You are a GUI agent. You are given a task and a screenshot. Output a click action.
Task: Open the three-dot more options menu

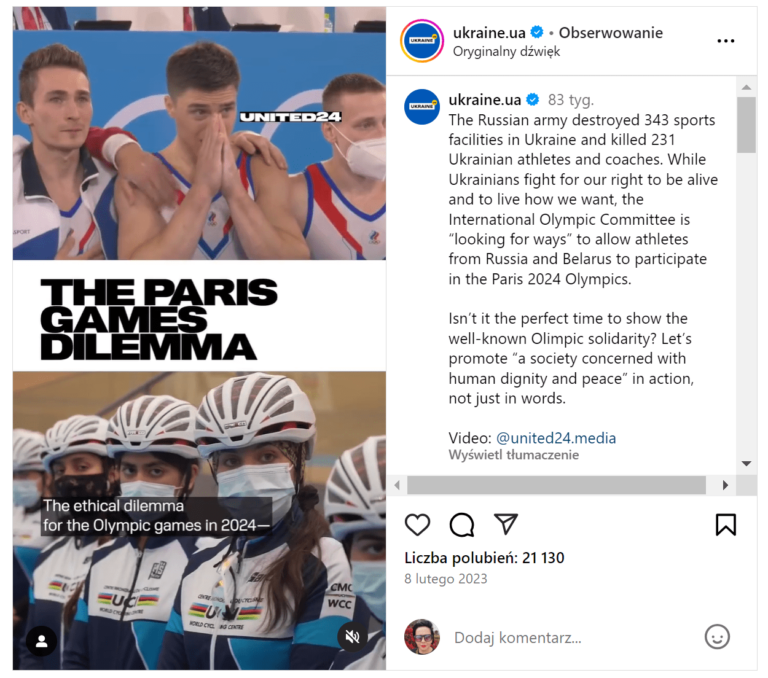pos(725,41)
